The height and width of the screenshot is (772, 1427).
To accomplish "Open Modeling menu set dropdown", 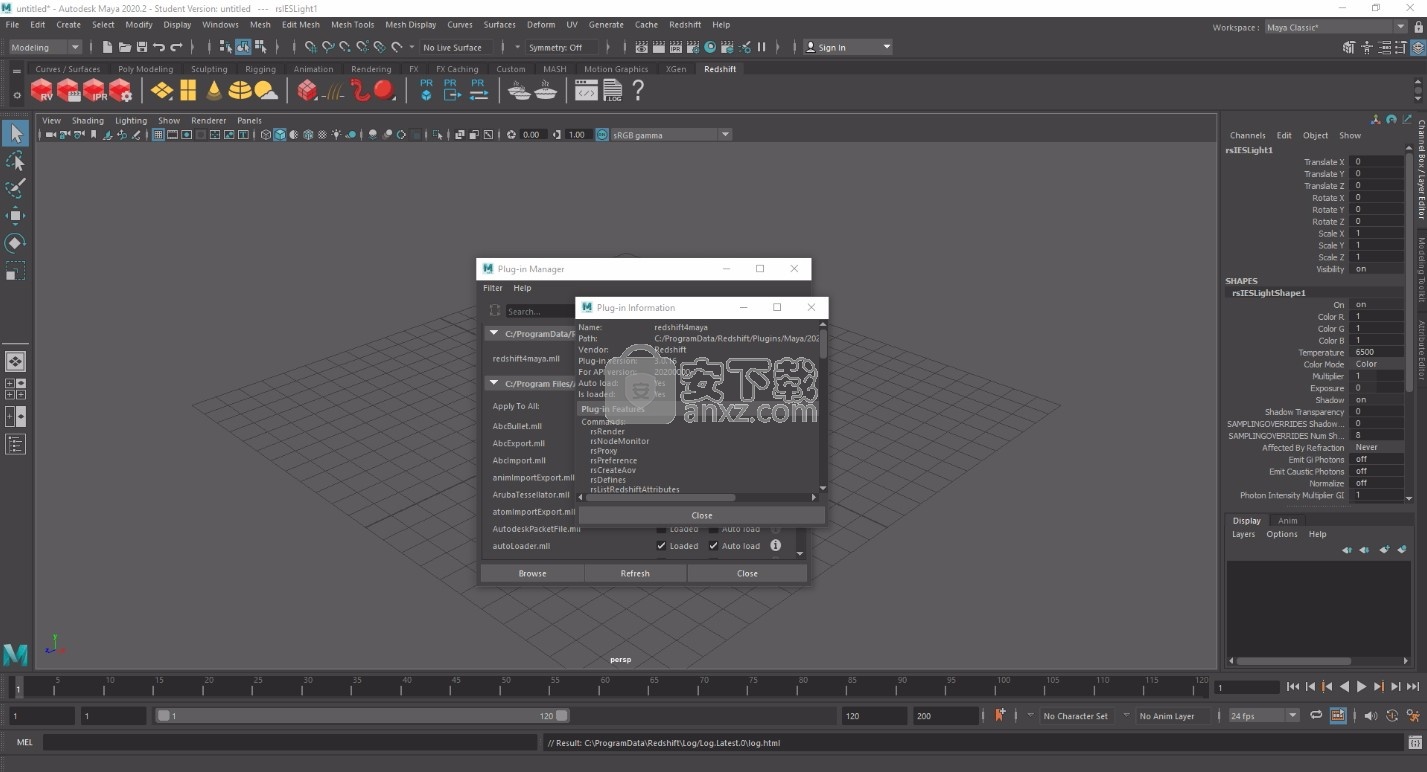I will click(45, 47).
